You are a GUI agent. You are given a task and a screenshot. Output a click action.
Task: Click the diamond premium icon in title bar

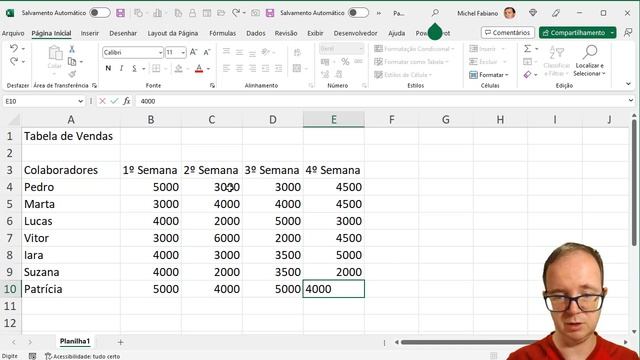point(533,13)
